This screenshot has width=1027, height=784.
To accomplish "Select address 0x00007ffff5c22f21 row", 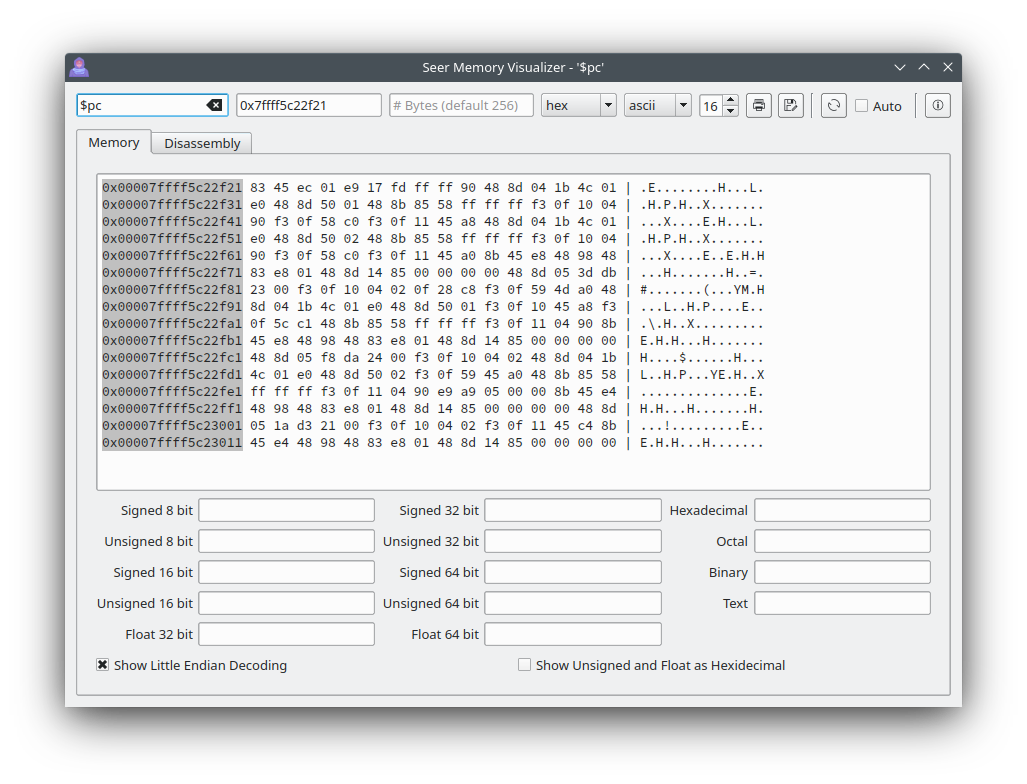I will (172, 187).
